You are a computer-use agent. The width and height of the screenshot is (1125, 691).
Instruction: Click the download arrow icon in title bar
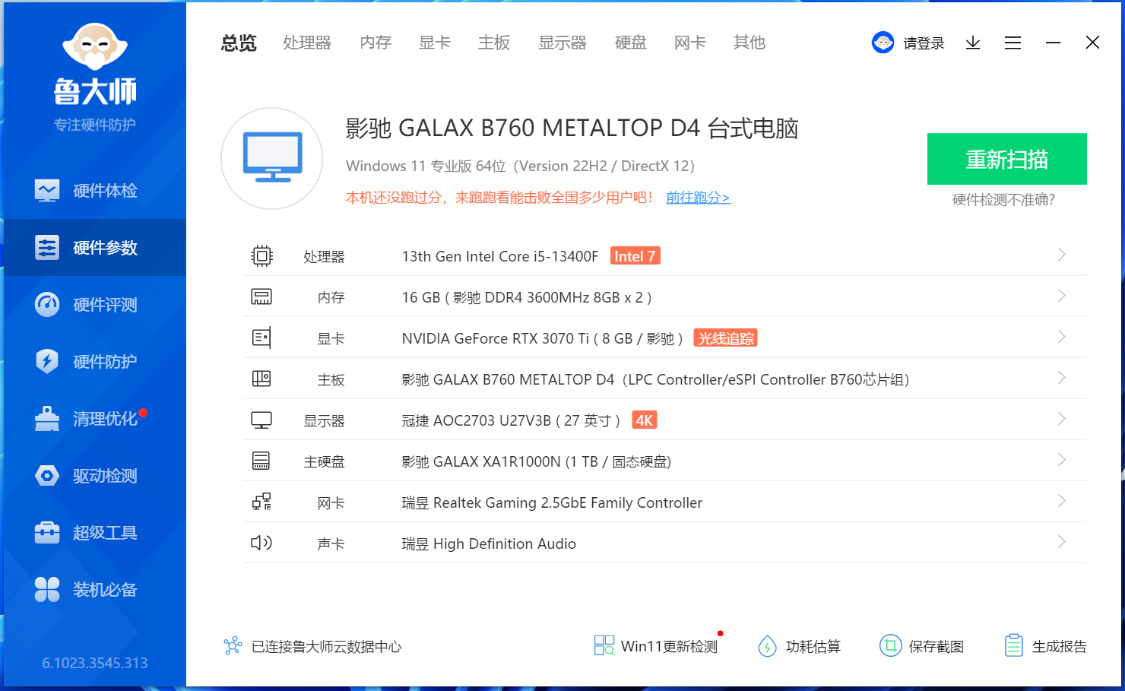[x=973, y=43]
